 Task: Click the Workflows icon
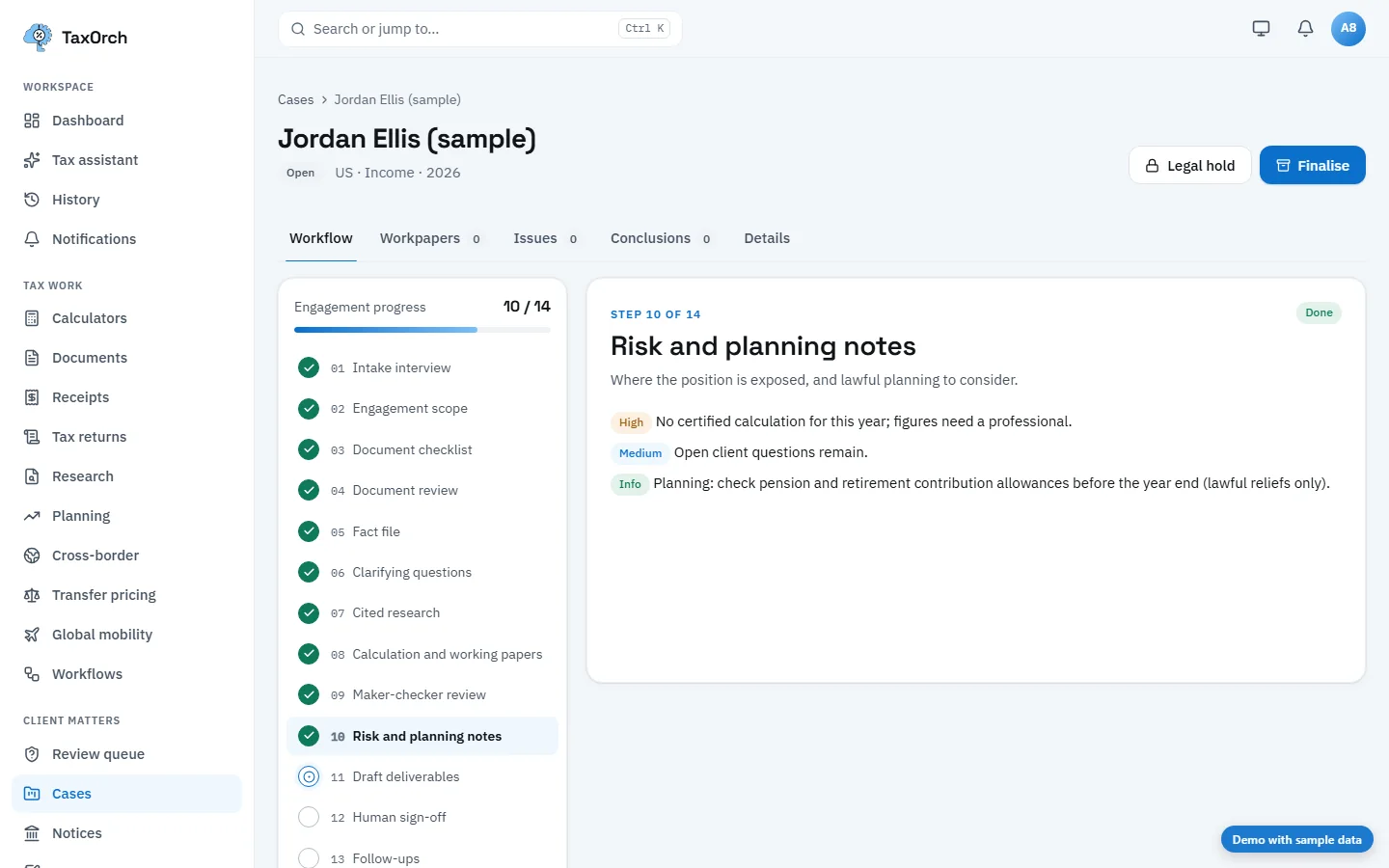(32, 674)
